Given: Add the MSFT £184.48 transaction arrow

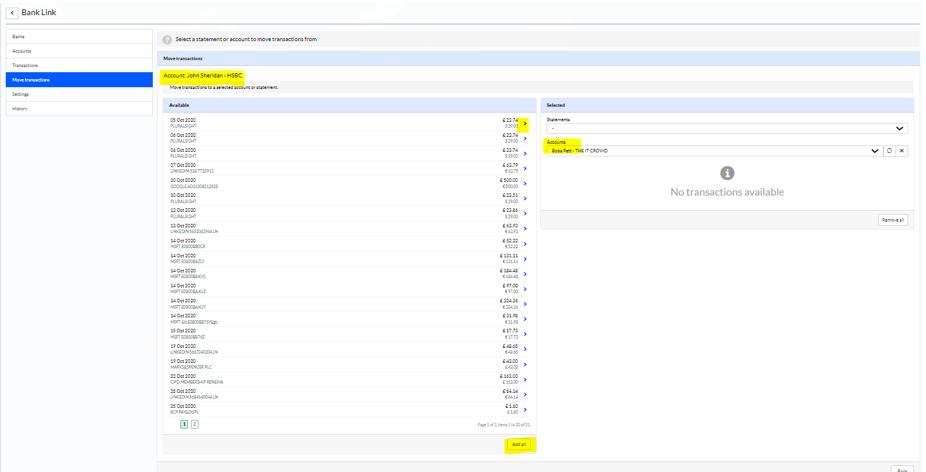Looking at the screenshot, I should pos(525,274).
